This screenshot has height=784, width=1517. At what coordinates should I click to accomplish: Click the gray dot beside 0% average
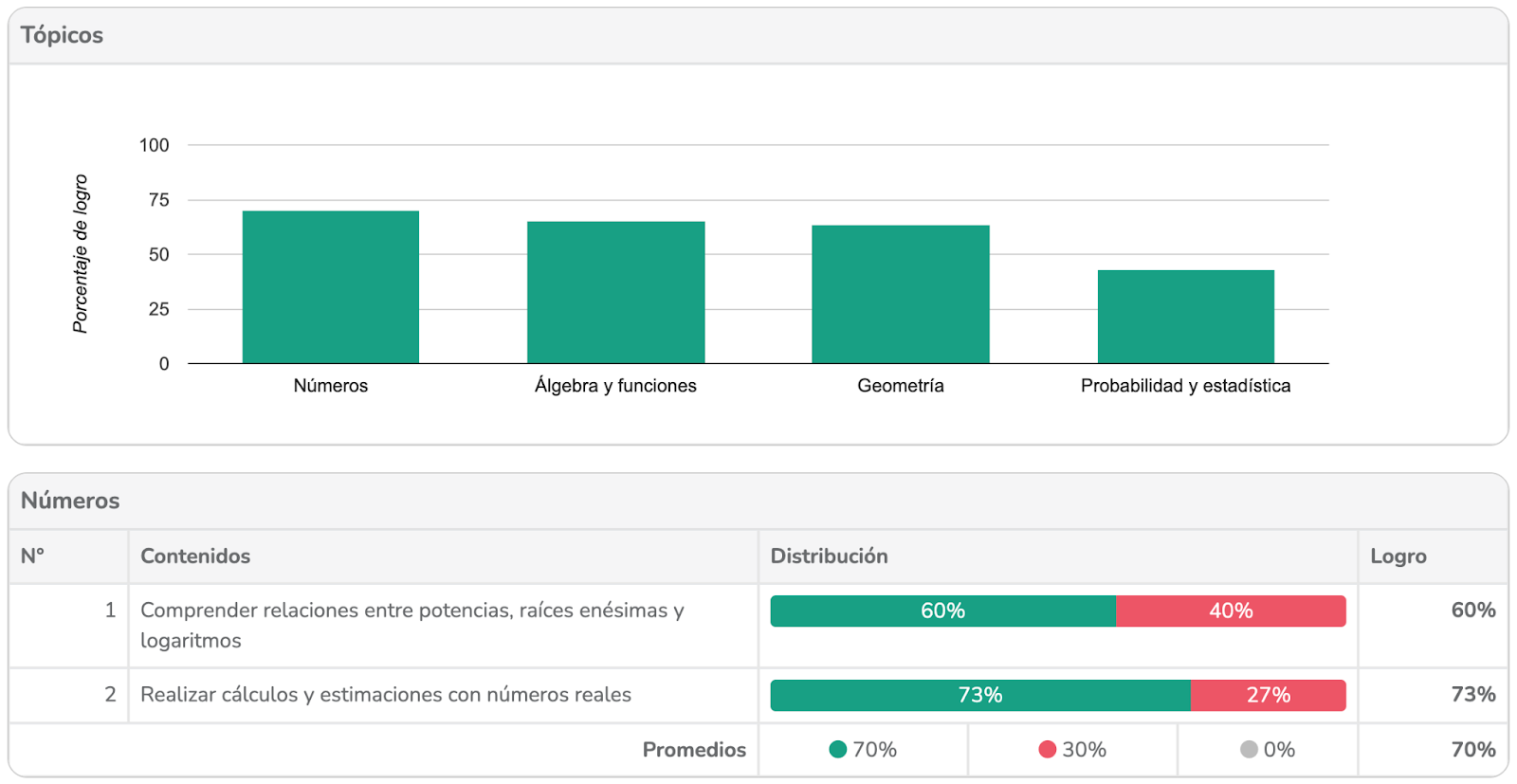(1249, 750)
